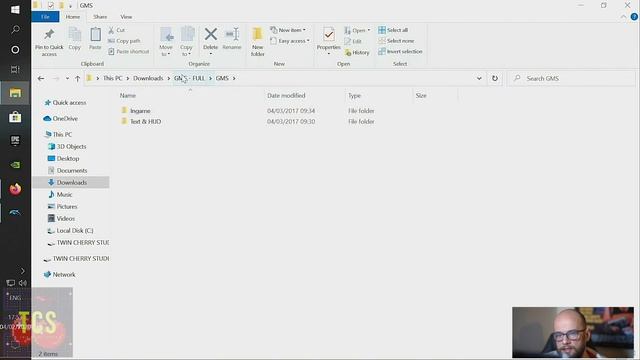The width and height of the screenshot is (640, 360).
Task: Click Downloads in the address bar
Action: (148, 78)
